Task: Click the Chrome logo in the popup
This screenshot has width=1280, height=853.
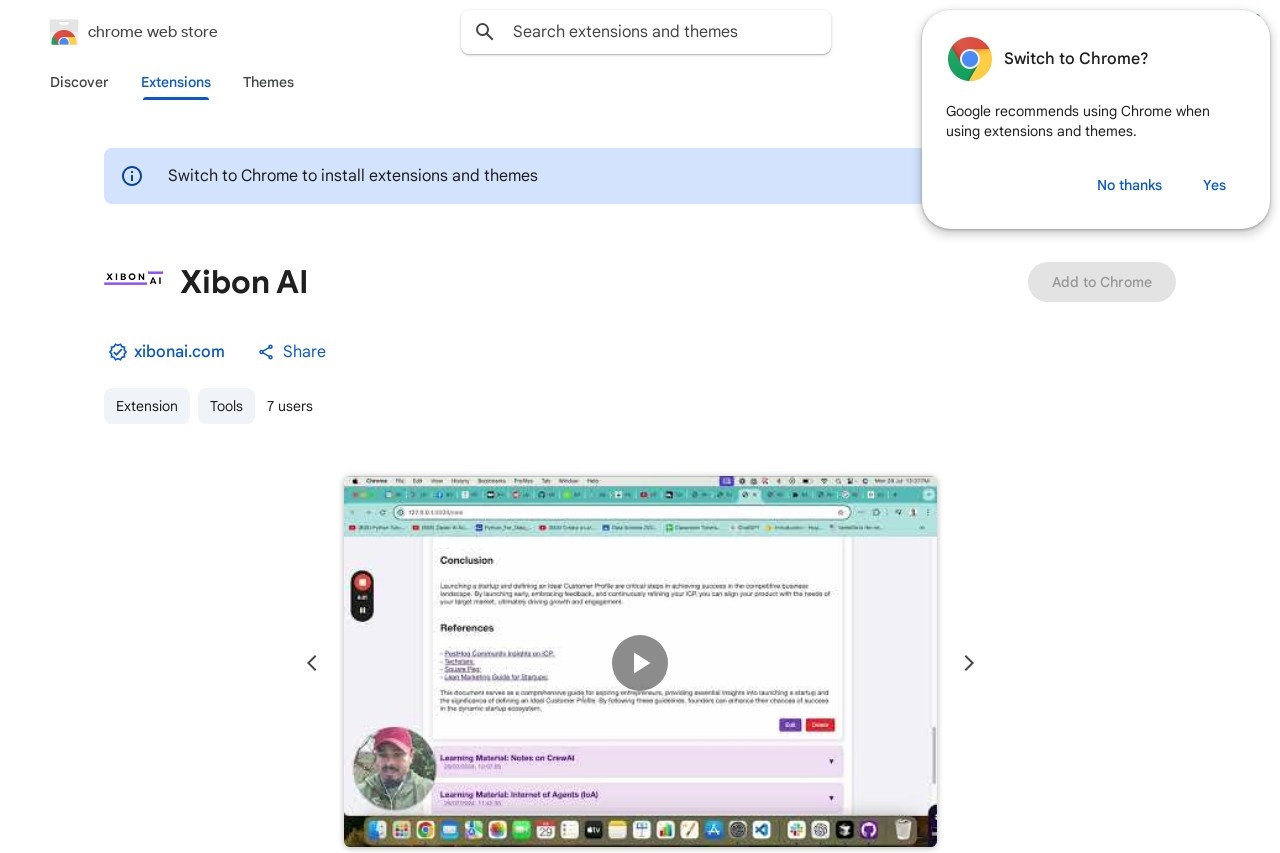Action: 970,59
